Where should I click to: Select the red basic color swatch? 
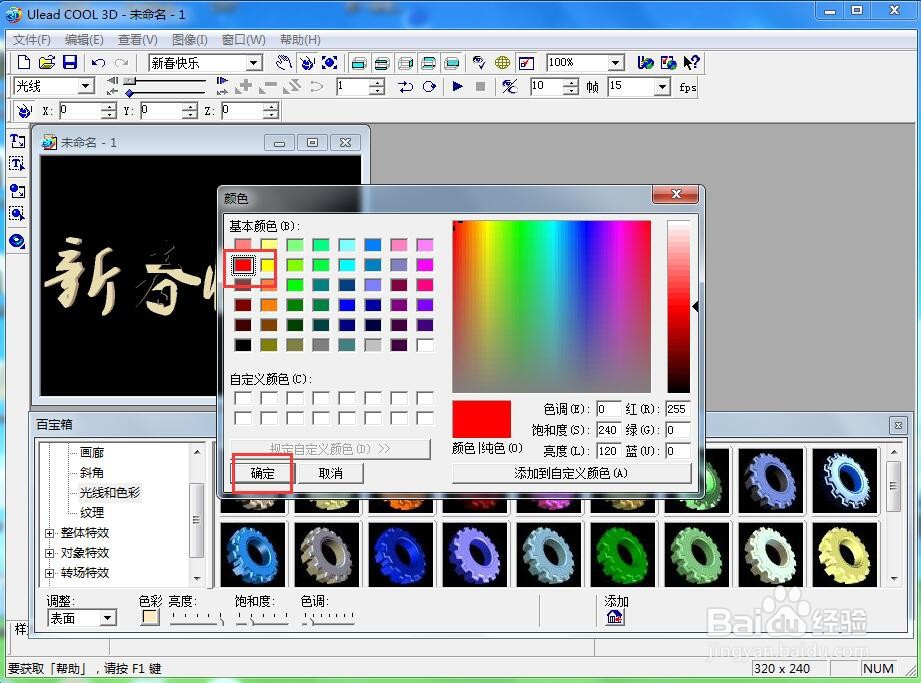[243, 265]
